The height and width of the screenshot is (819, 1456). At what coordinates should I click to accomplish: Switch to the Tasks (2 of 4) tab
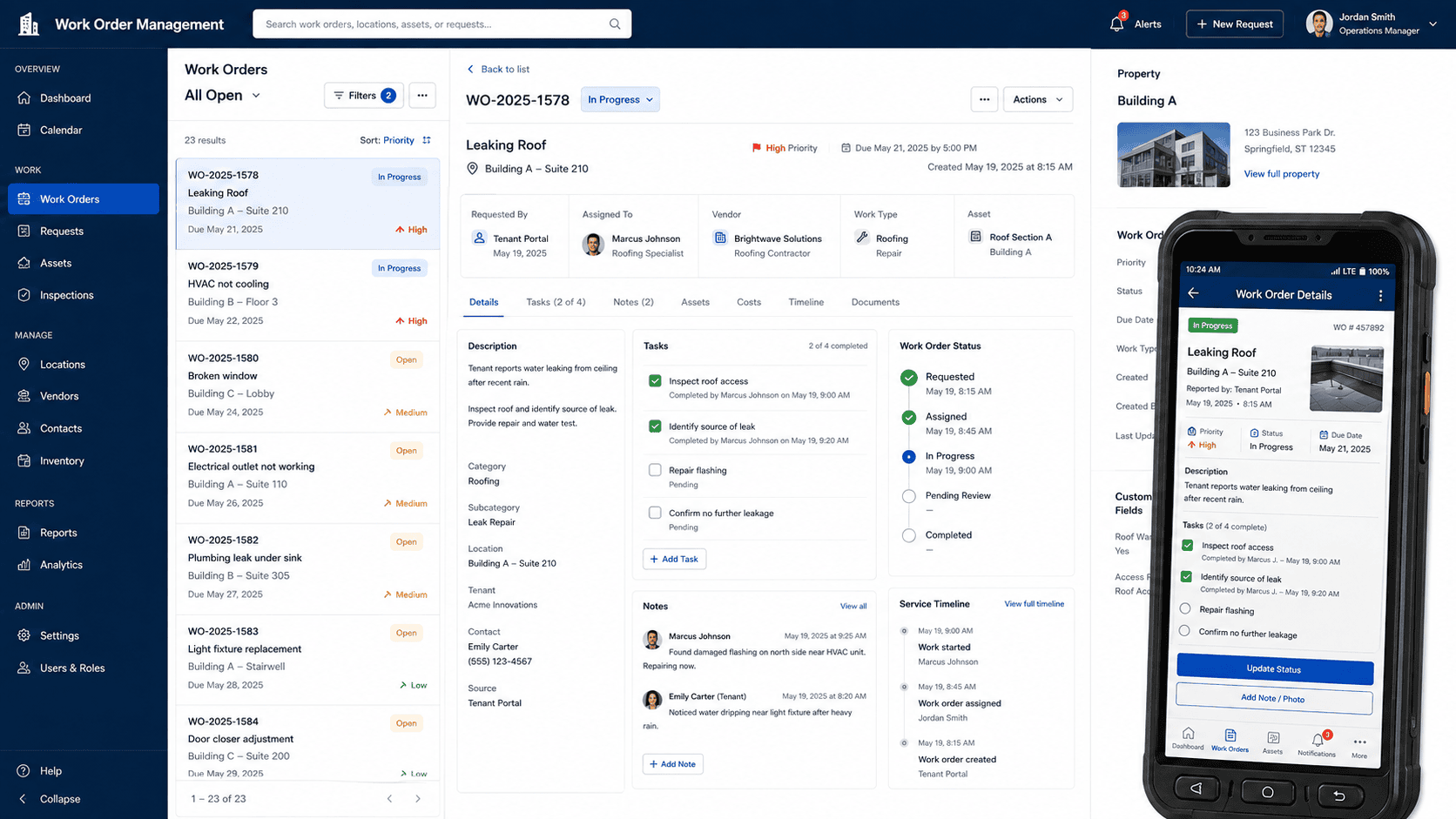pyautogui.click(x=556, y=302)
